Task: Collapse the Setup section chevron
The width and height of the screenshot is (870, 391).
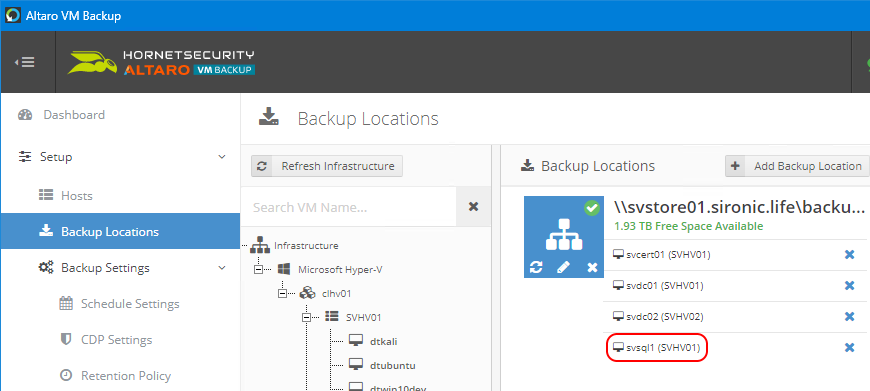Action: pos(222,157)
